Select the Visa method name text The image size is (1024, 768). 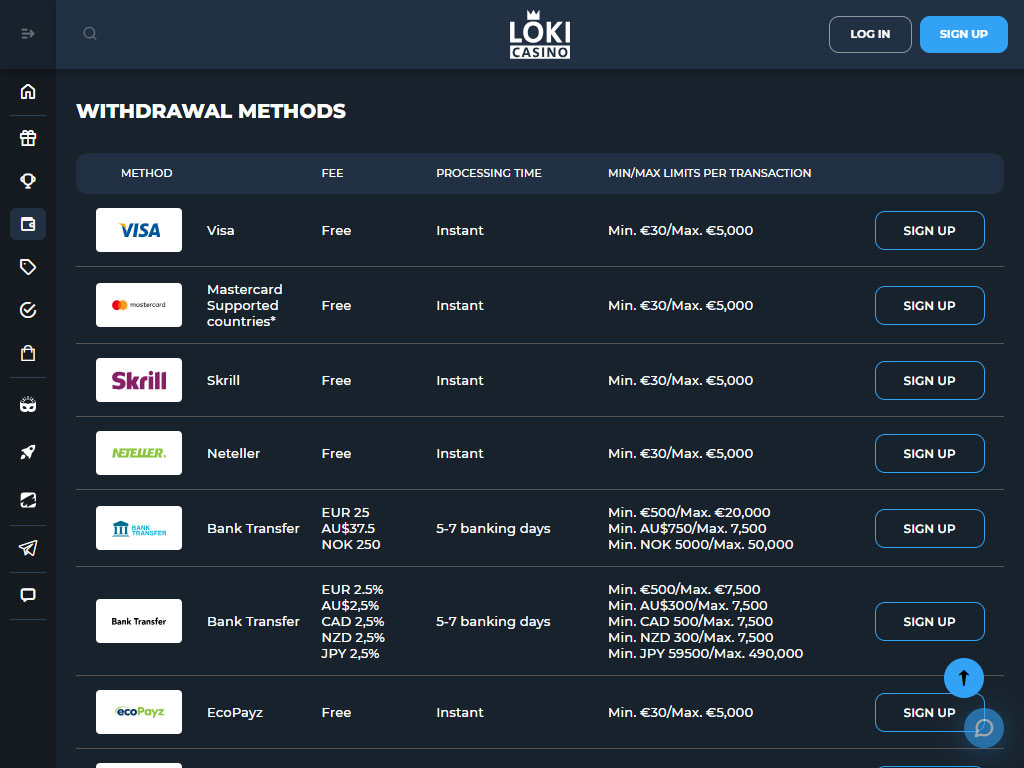point(221,231)
